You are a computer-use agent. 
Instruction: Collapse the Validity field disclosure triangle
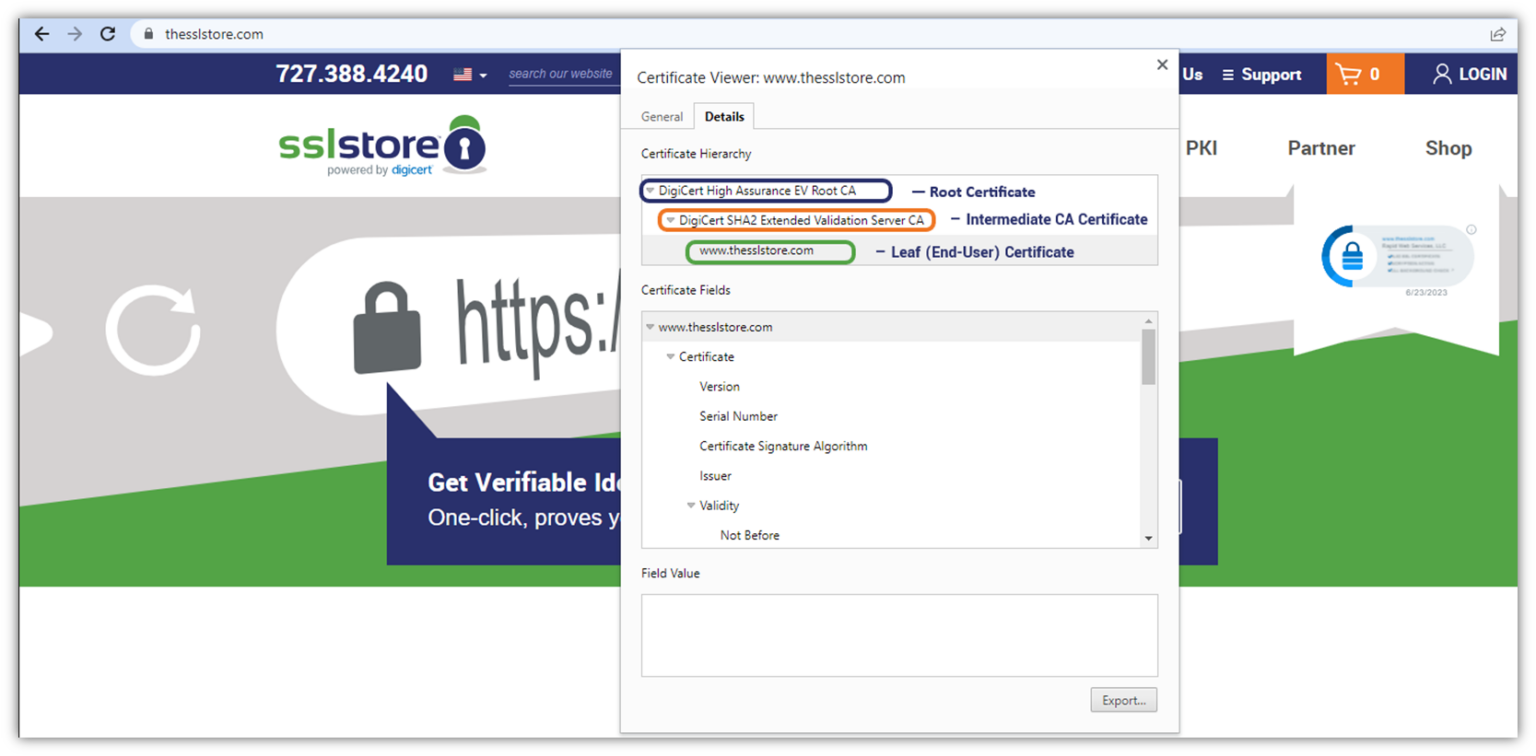coord(691,505)
